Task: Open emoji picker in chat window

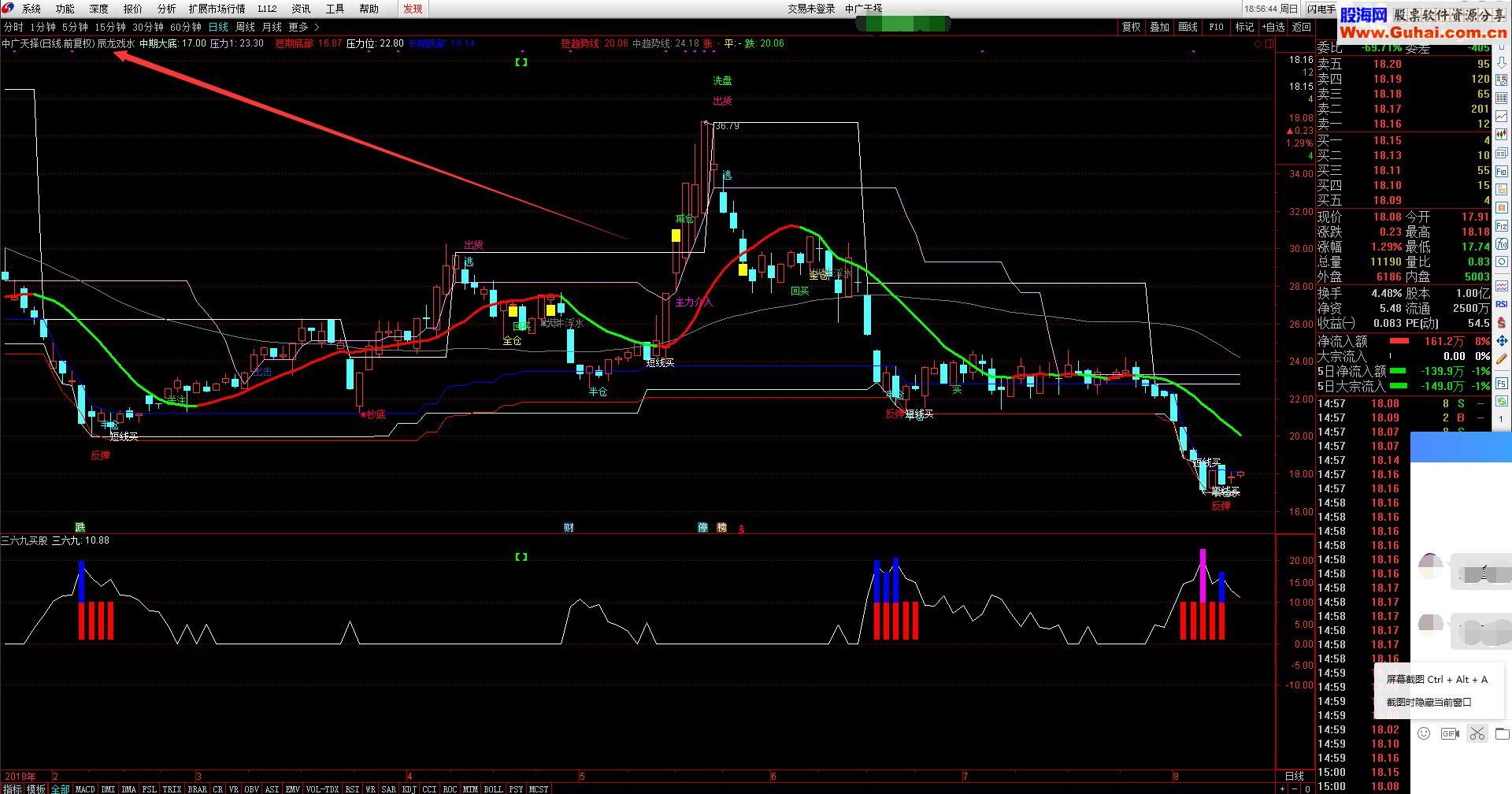Action: pos(1424,733)
